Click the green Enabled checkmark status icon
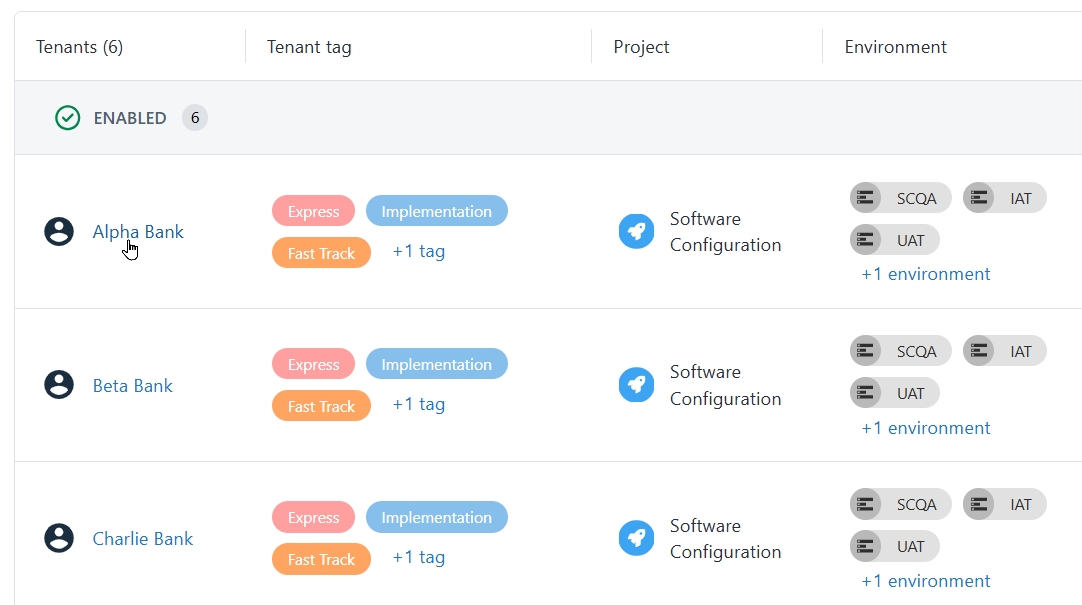1082x605 pixels. (67, 118)
